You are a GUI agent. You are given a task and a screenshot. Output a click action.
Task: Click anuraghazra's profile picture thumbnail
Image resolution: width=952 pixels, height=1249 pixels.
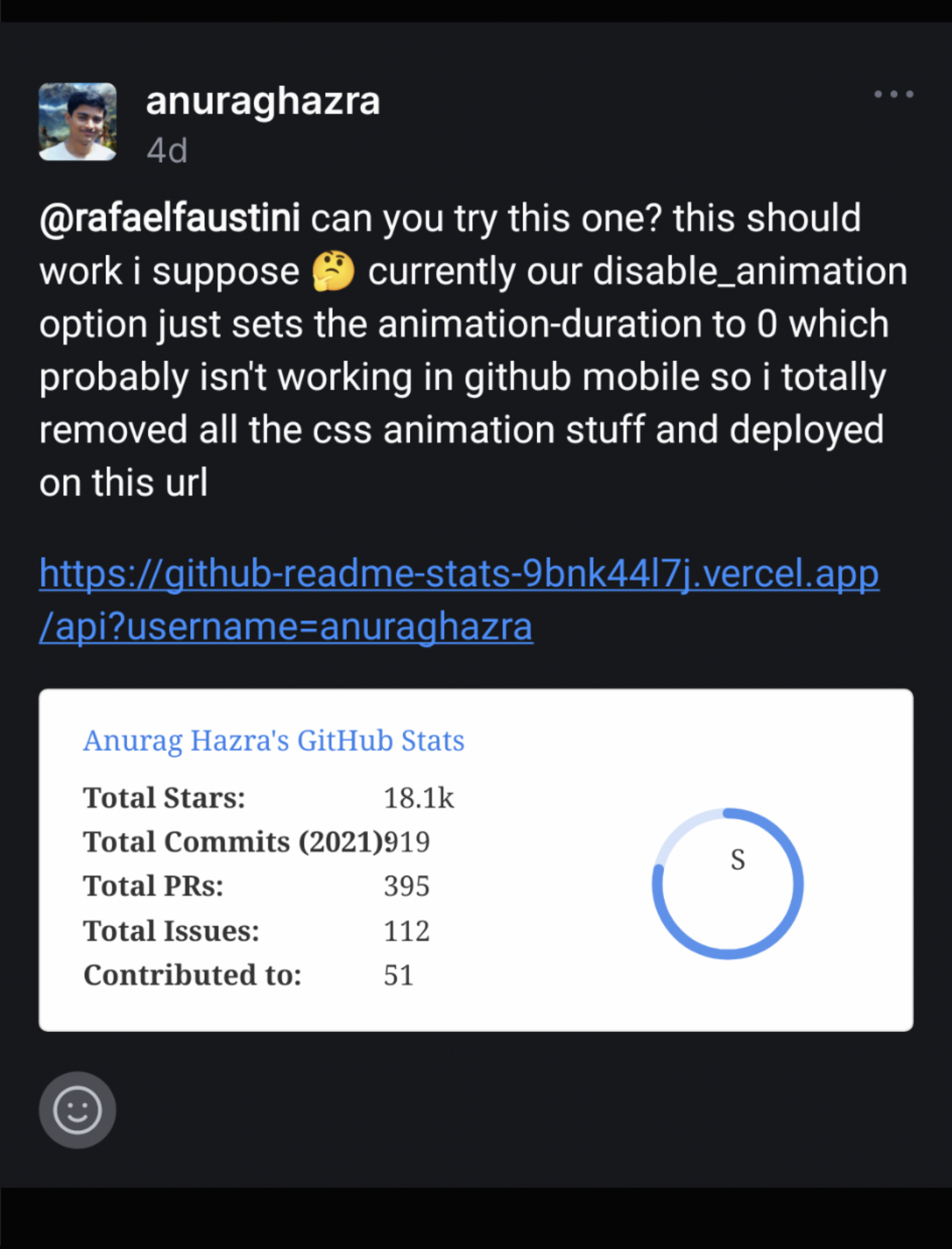(77, 122)
